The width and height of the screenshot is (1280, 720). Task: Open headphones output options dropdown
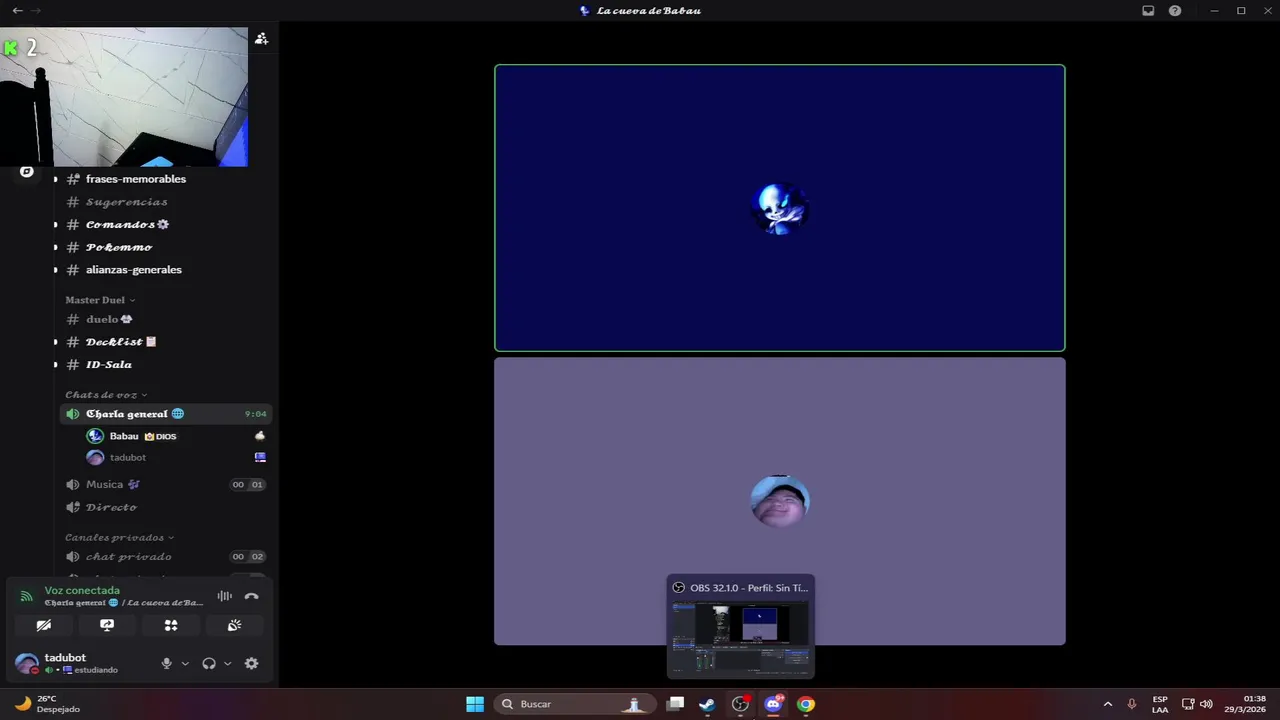point(228,663)
